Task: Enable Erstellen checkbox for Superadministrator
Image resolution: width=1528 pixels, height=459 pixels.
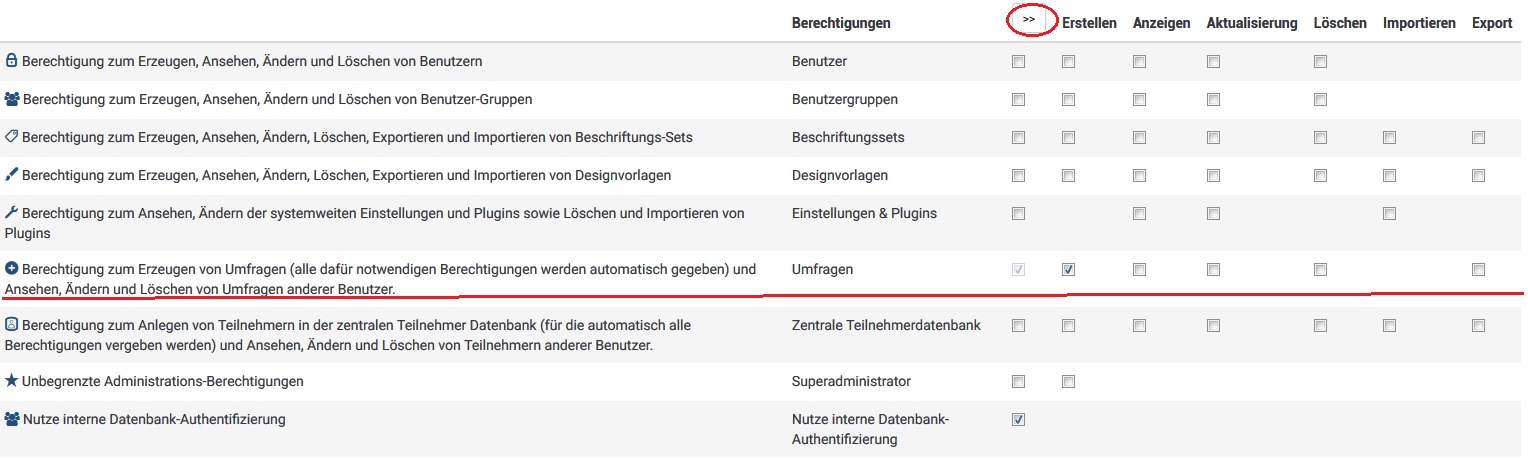Action: tap(1068, 381)
